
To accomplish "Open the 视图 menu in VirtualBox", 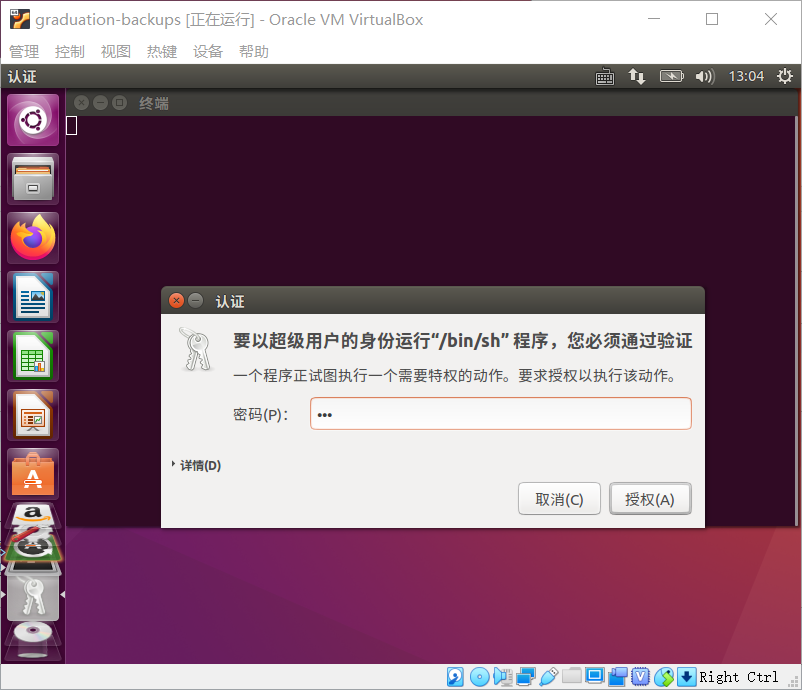I will [x=116, y=51].
